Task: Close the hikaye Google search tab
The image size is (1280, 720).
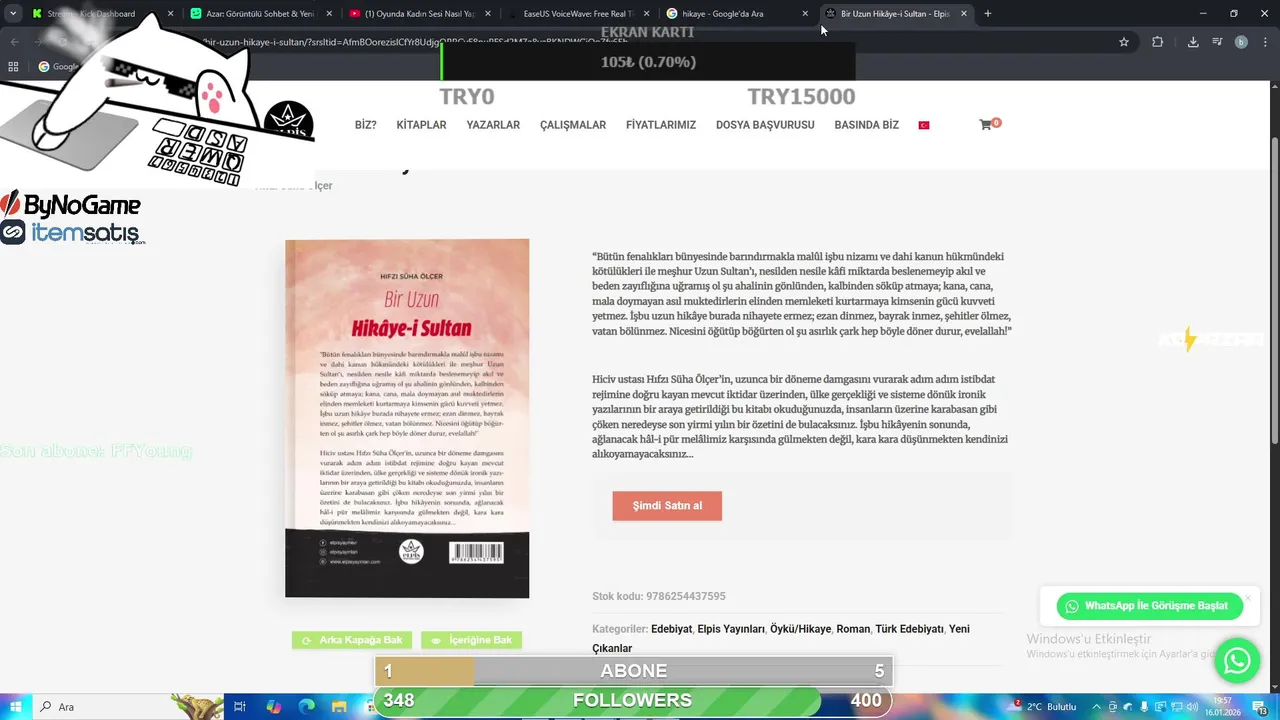Action: 805,14
